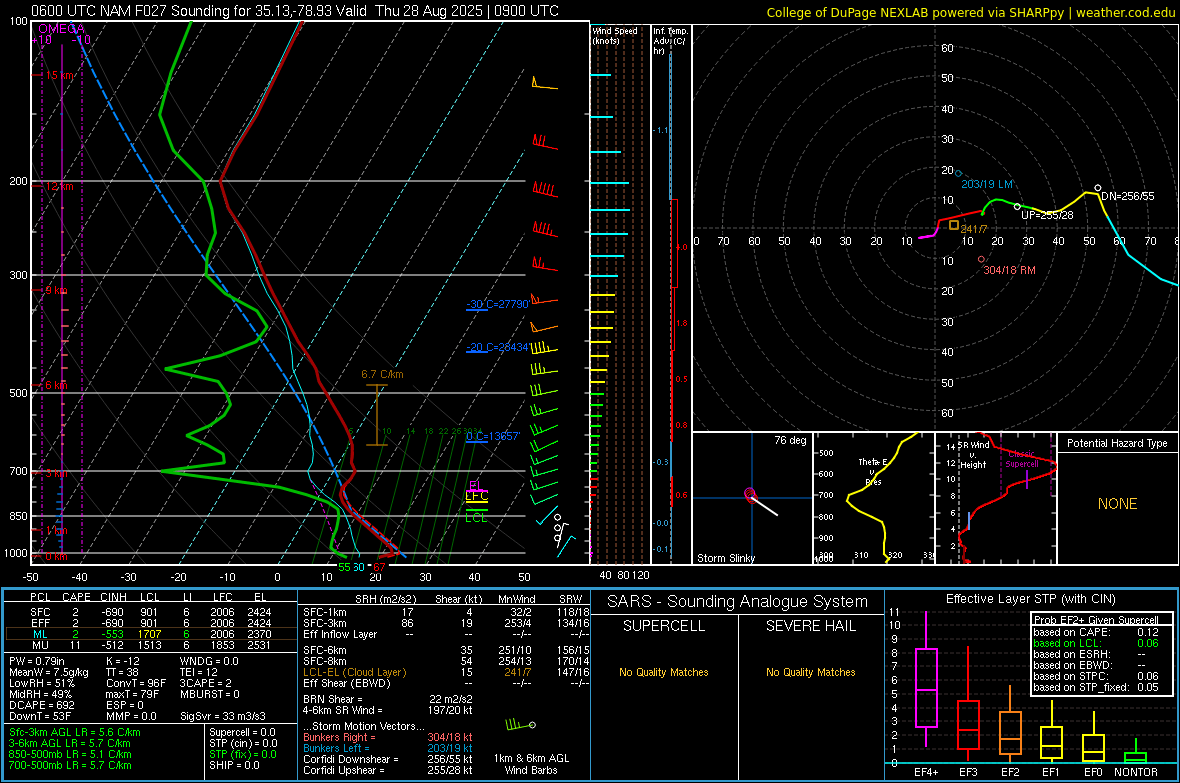Click the Corfidi upshear UP=255/28 marker

point(1017,206)
